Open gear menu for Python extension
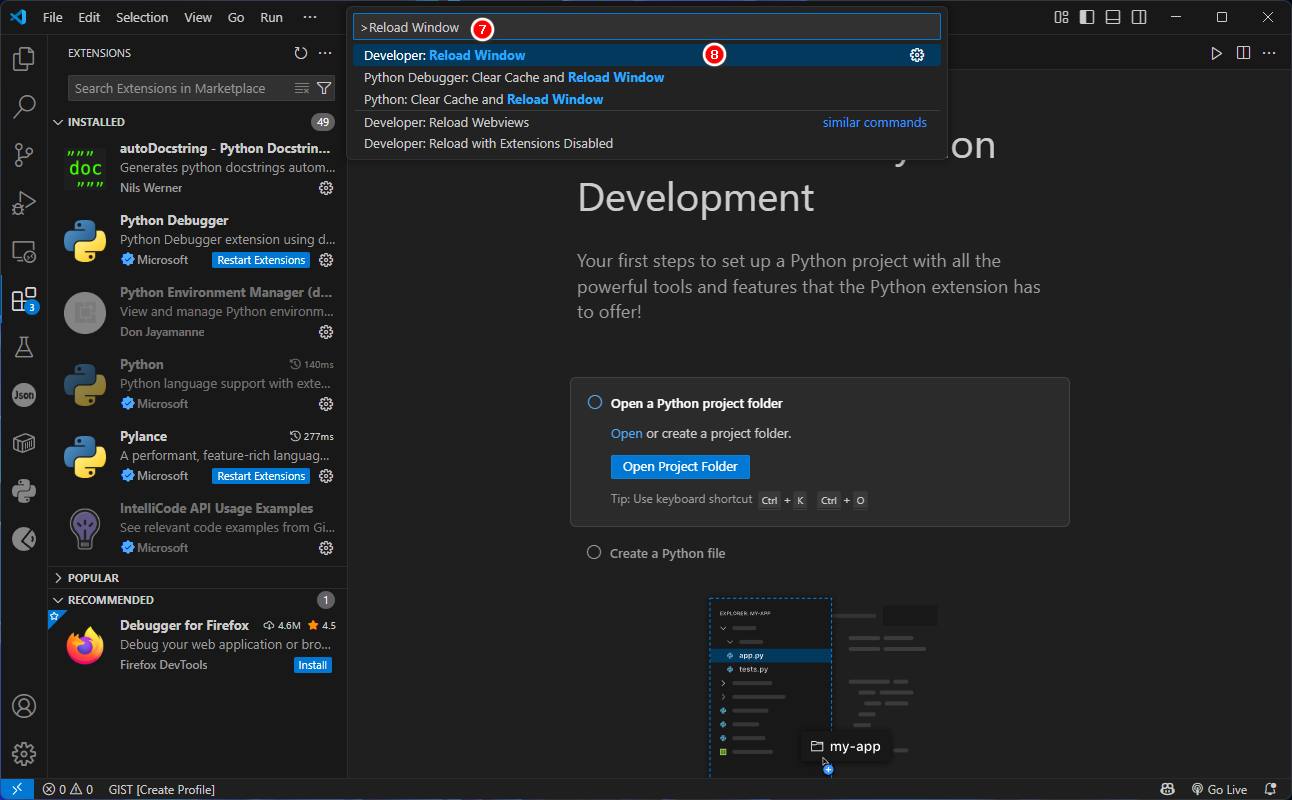This screenshot has width=1292, height=800. 326,404
